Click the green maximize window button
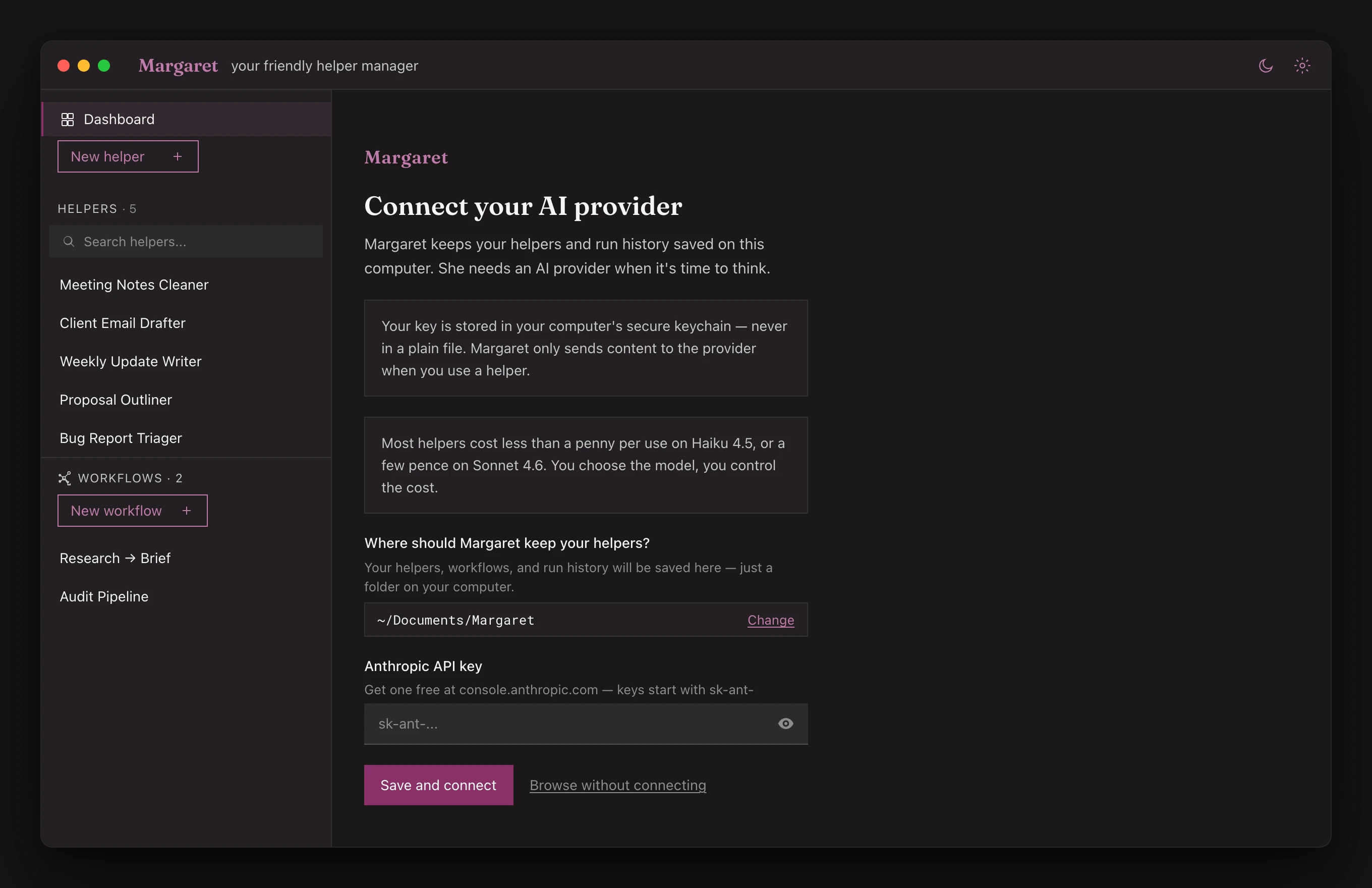This screenshot has width=1372, height=888. click(x=104, y=66)
